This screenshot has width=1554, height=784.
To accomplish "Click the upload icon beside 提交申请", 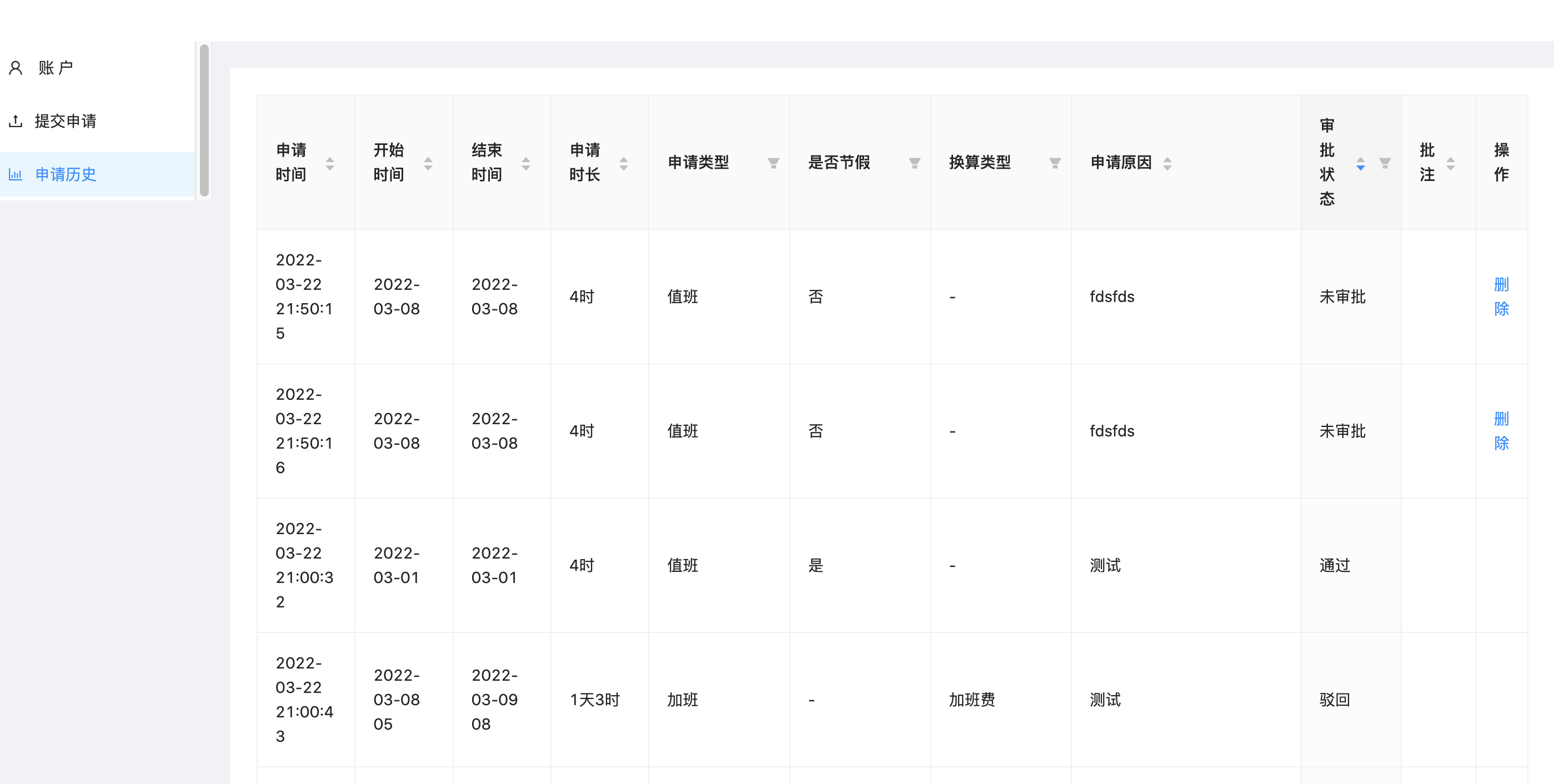I will coord(16,121).
